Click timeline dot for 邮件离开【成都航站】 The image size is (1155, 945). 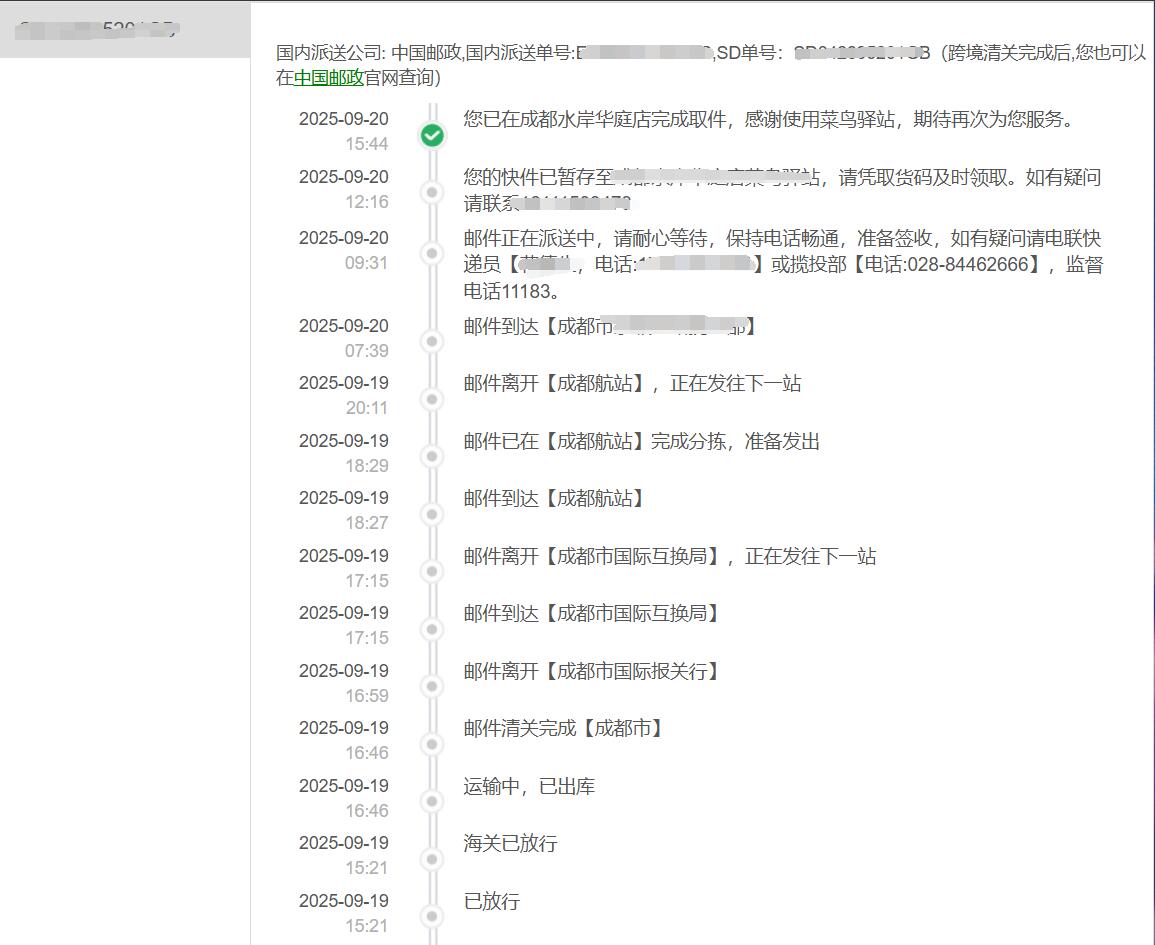[x=432, y=399]
